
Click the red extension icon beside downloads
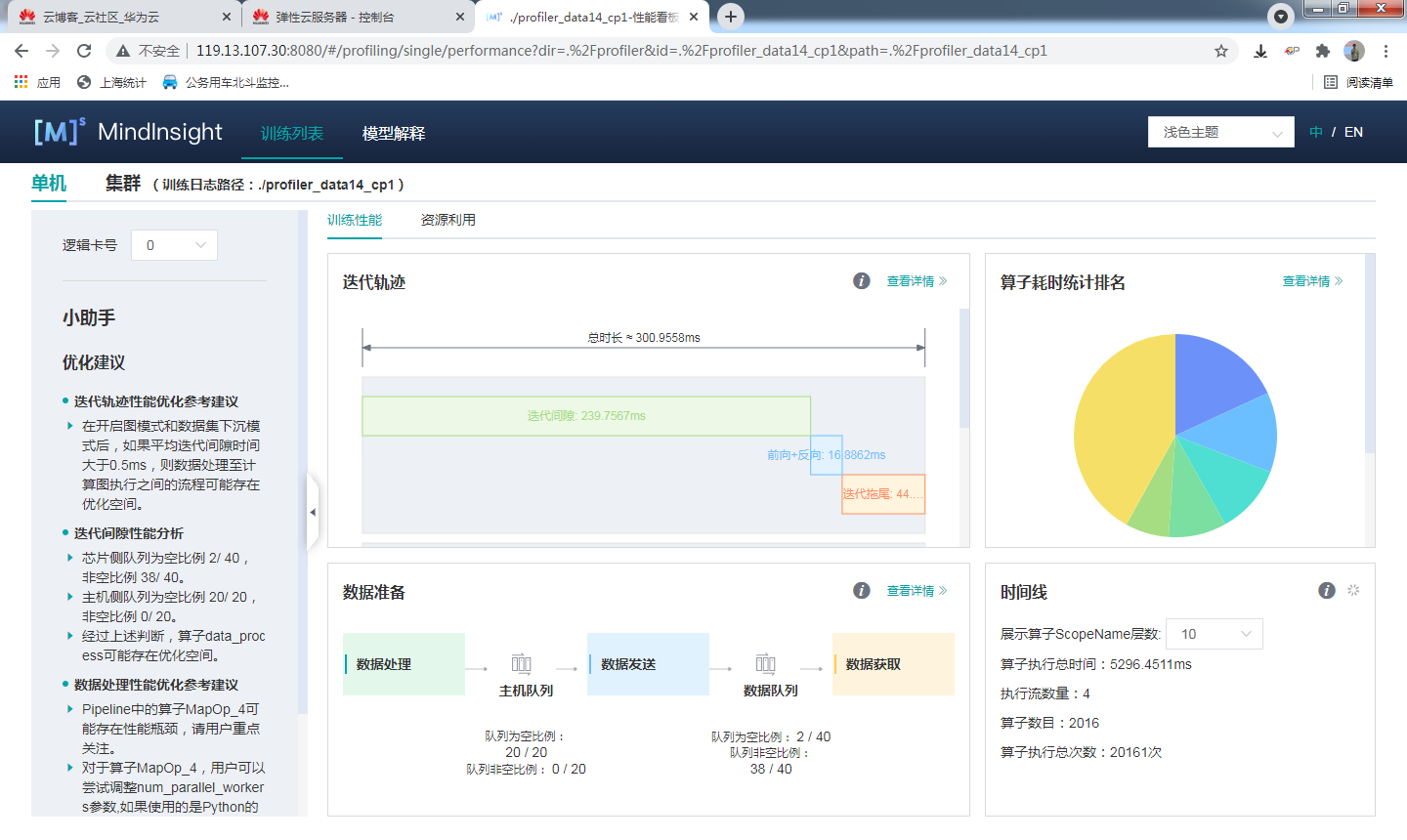(1292, 51)
